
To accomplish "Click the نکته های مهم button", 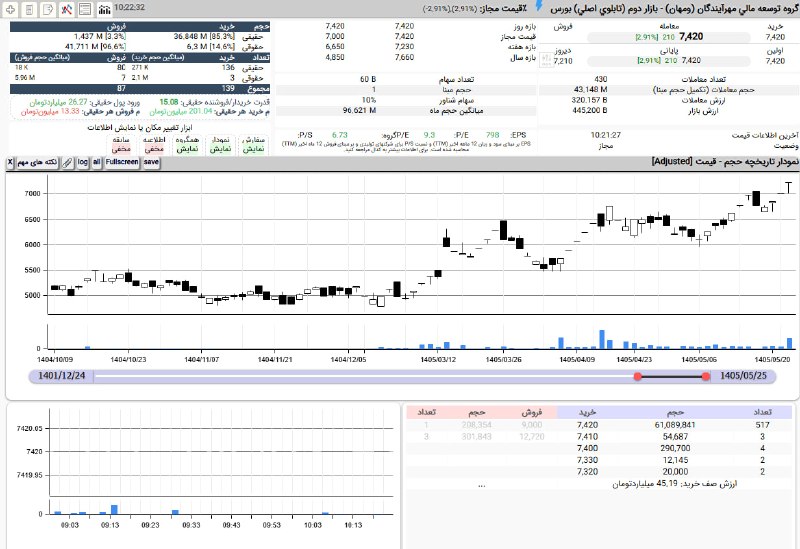I will tap(37, 162).
